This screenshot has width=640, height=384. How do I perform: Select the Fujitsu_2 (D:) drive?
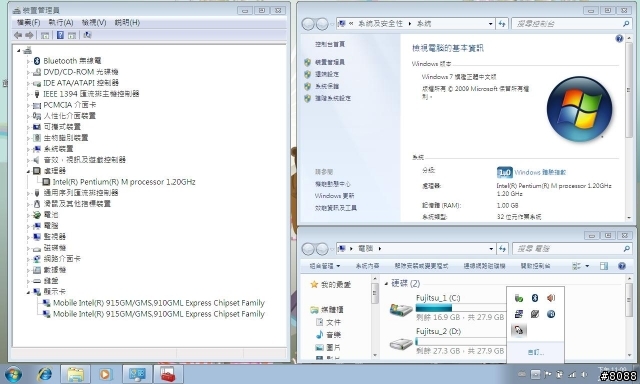pyautogui.click(x=447, y=341)
